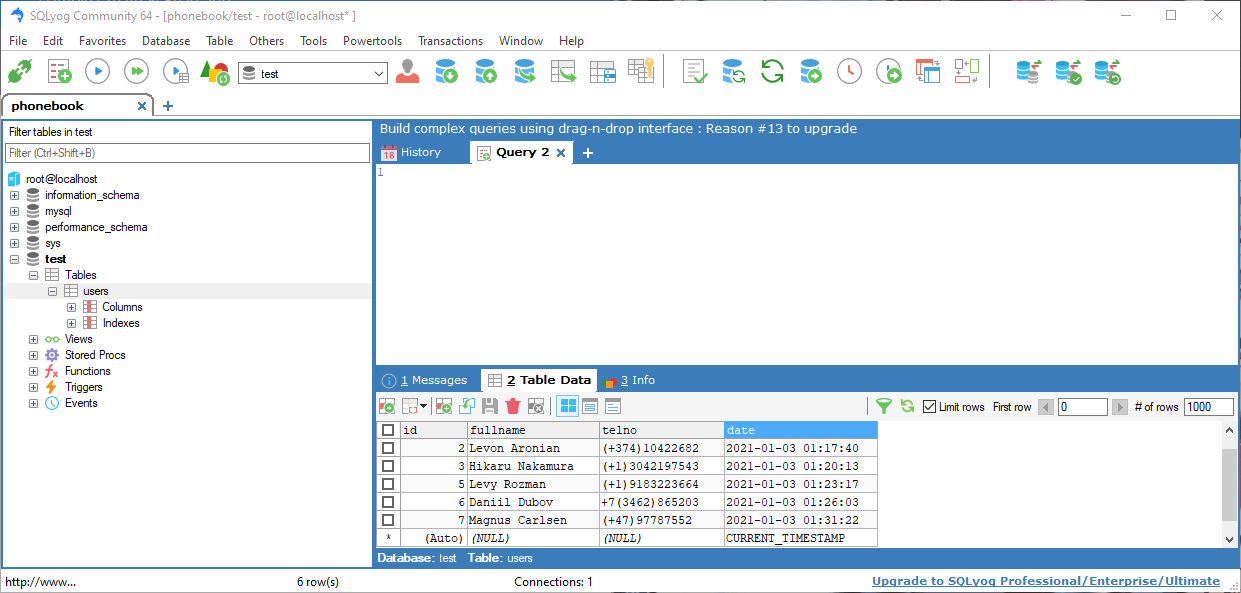
Task: Expand the Indexes node under users
Action: click(x=71, y=323)
